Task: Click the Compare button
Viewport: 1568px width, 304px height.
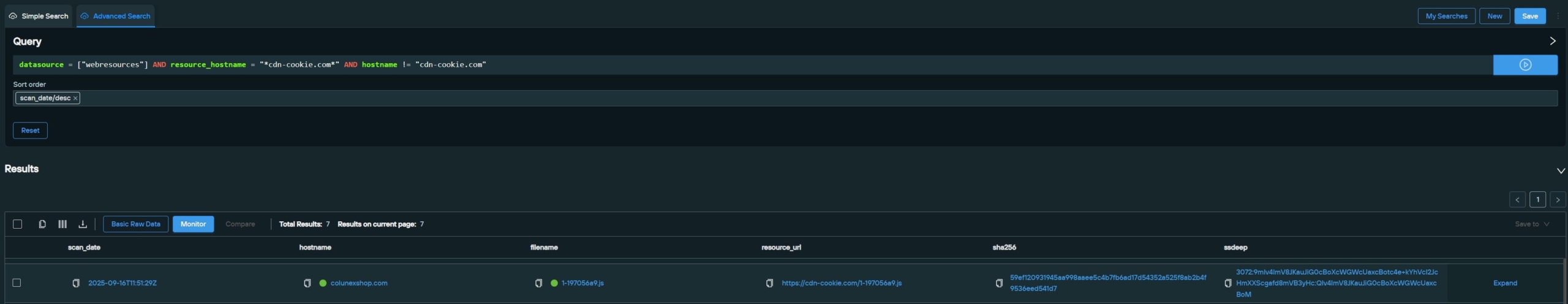Action: click(x=240, y=224)
